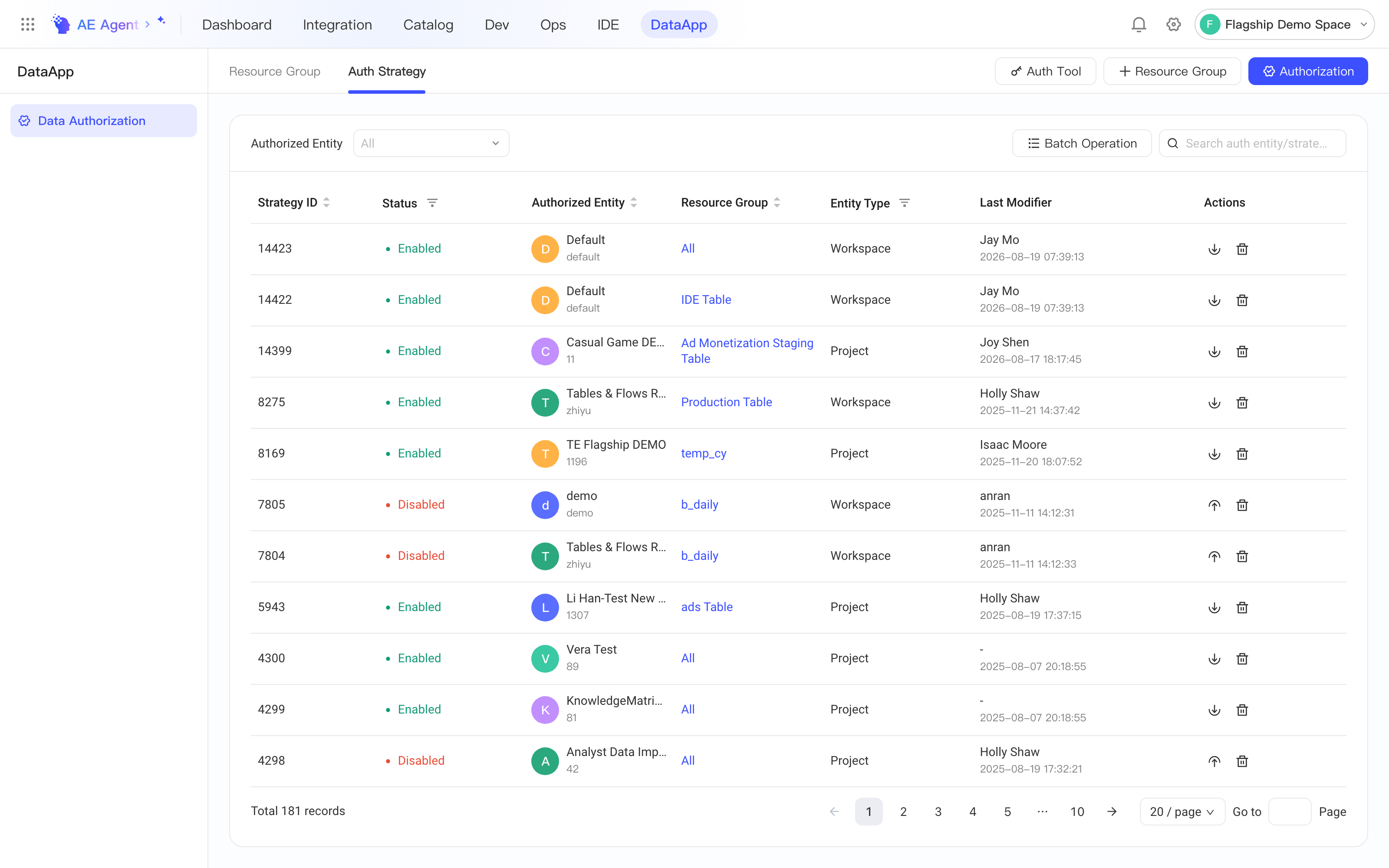Change the 20 / page size dropdown

pos(1182,811)
